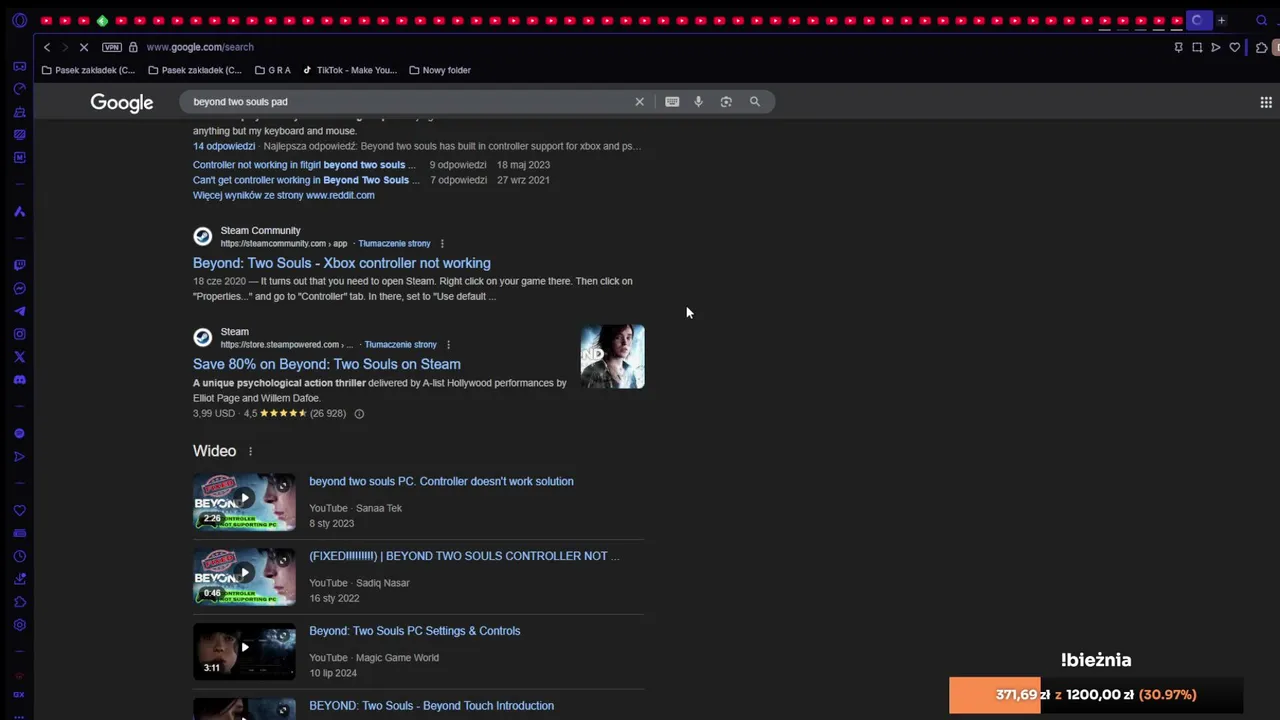
Task: Show rating info icon beside reviews
Action: 359,414
